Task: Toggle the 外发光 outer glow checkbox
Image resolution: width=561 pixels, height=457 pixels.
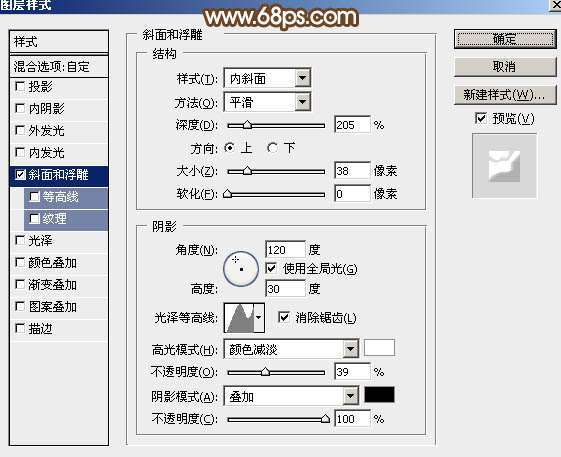Action: tap(20, 131)
